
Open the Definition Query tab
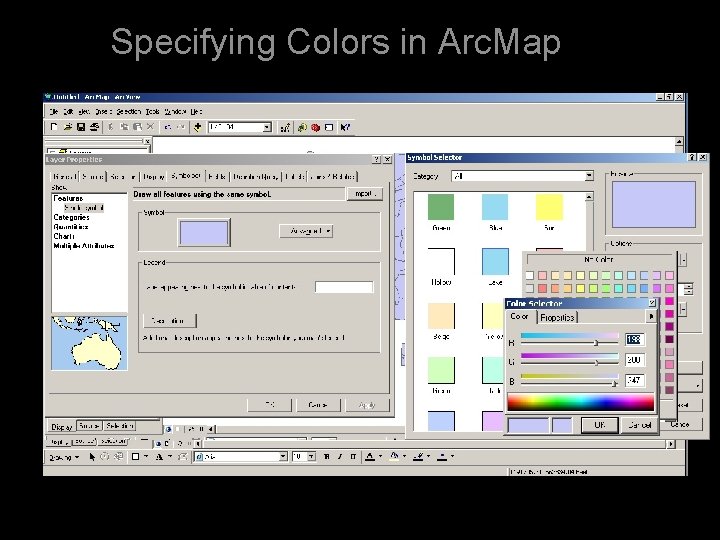255,176
